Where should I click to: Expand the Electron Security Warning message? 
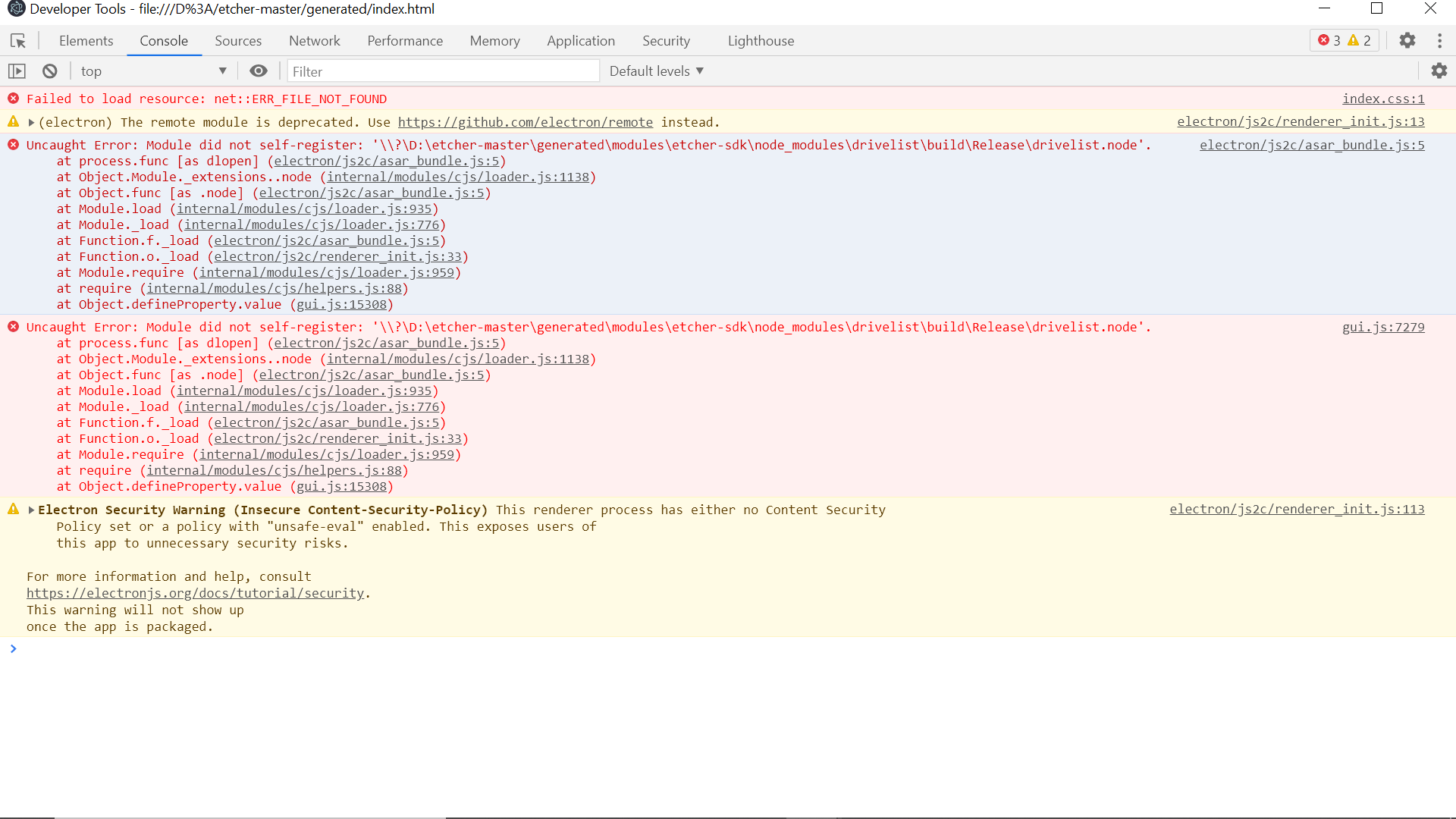(x=31, y=510)
